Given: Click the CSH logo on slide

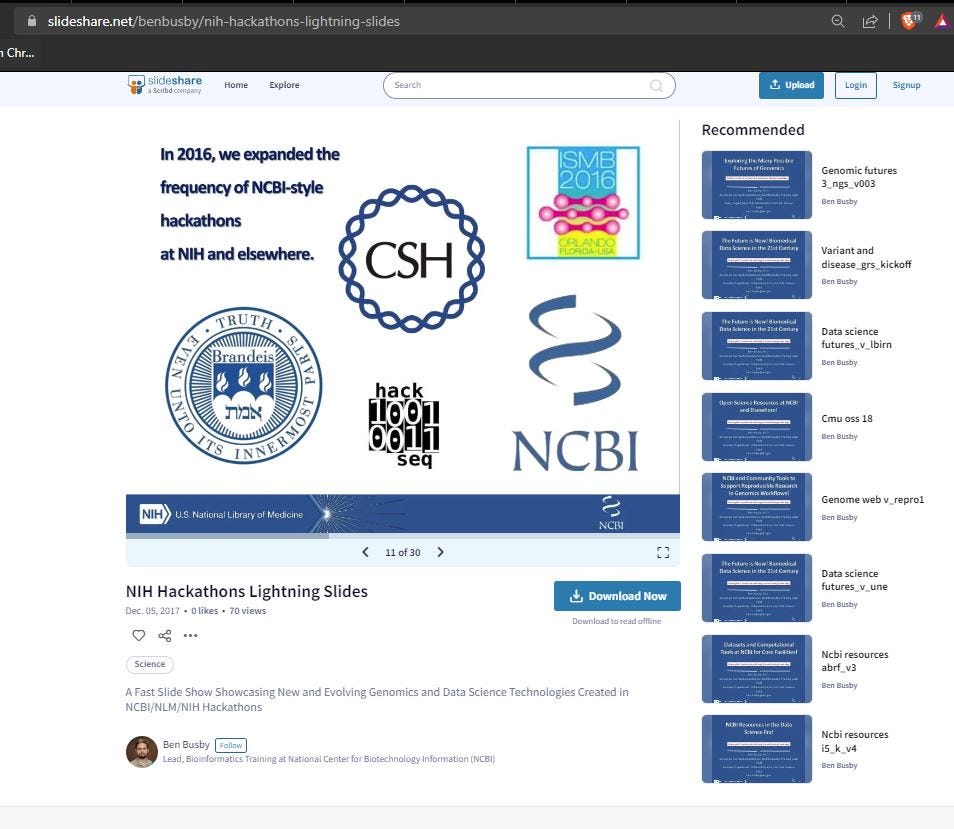Looking at the screenshot, I should pos(411,259).
